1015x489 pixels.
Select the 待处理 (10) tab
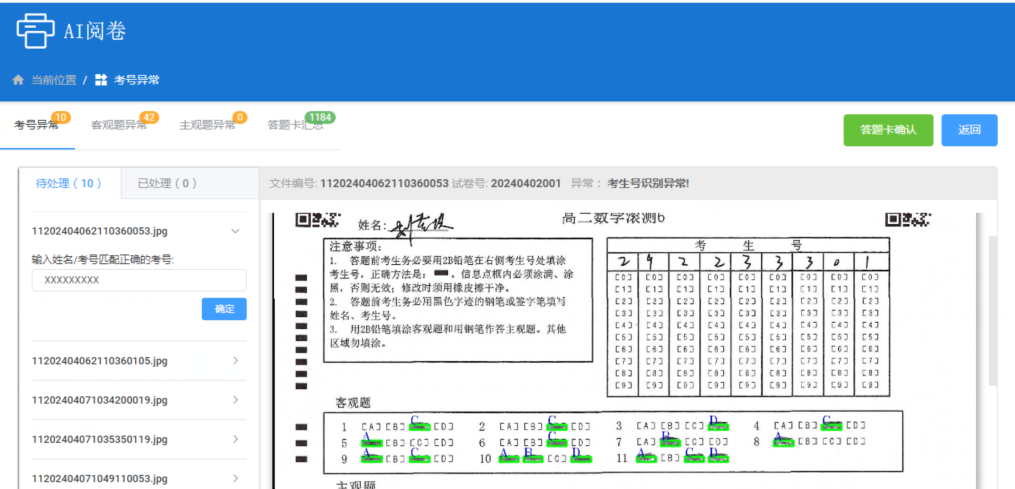point(69,184)
